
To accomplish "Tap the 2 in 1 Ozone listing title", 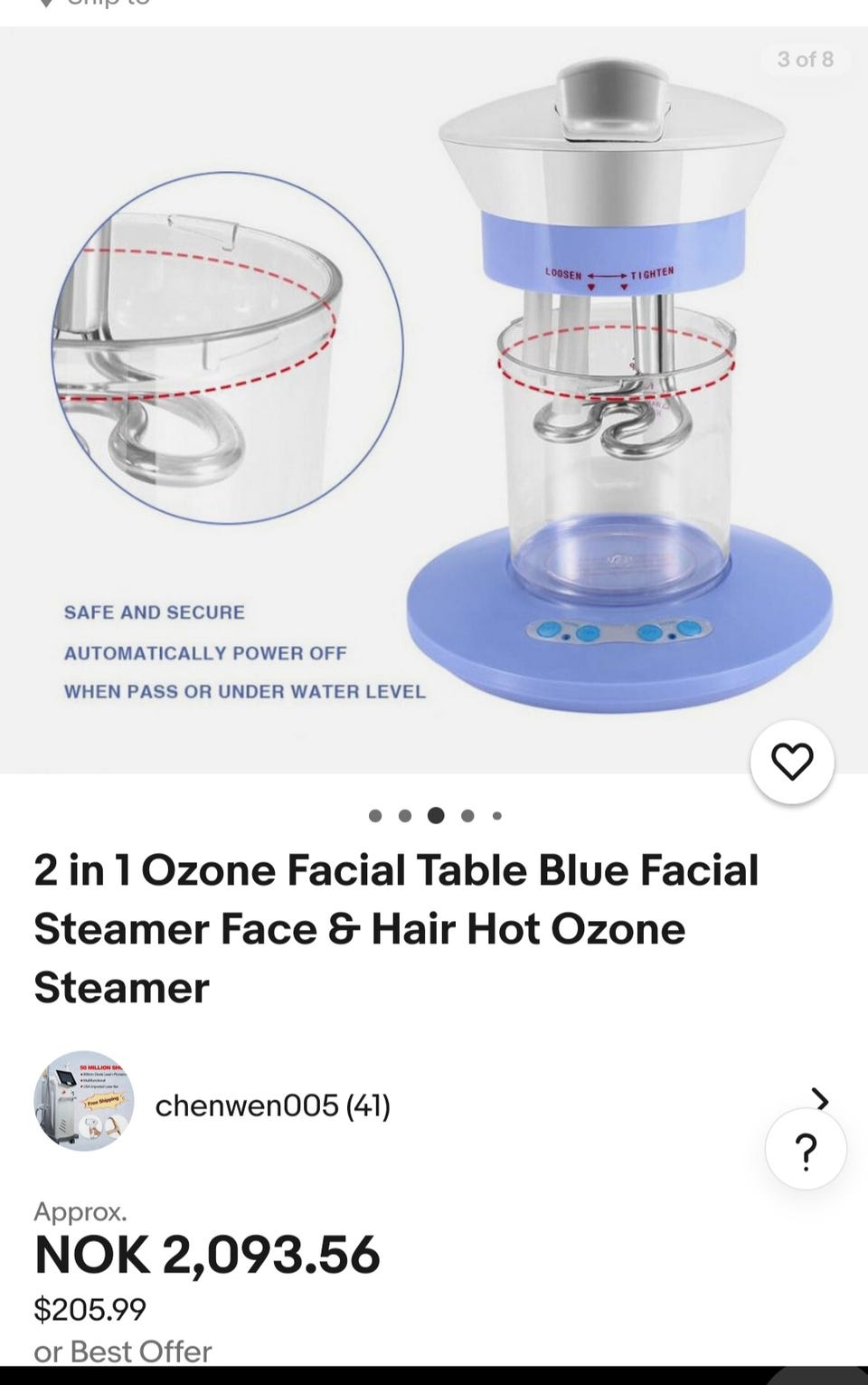I will [x=396, y=929].
